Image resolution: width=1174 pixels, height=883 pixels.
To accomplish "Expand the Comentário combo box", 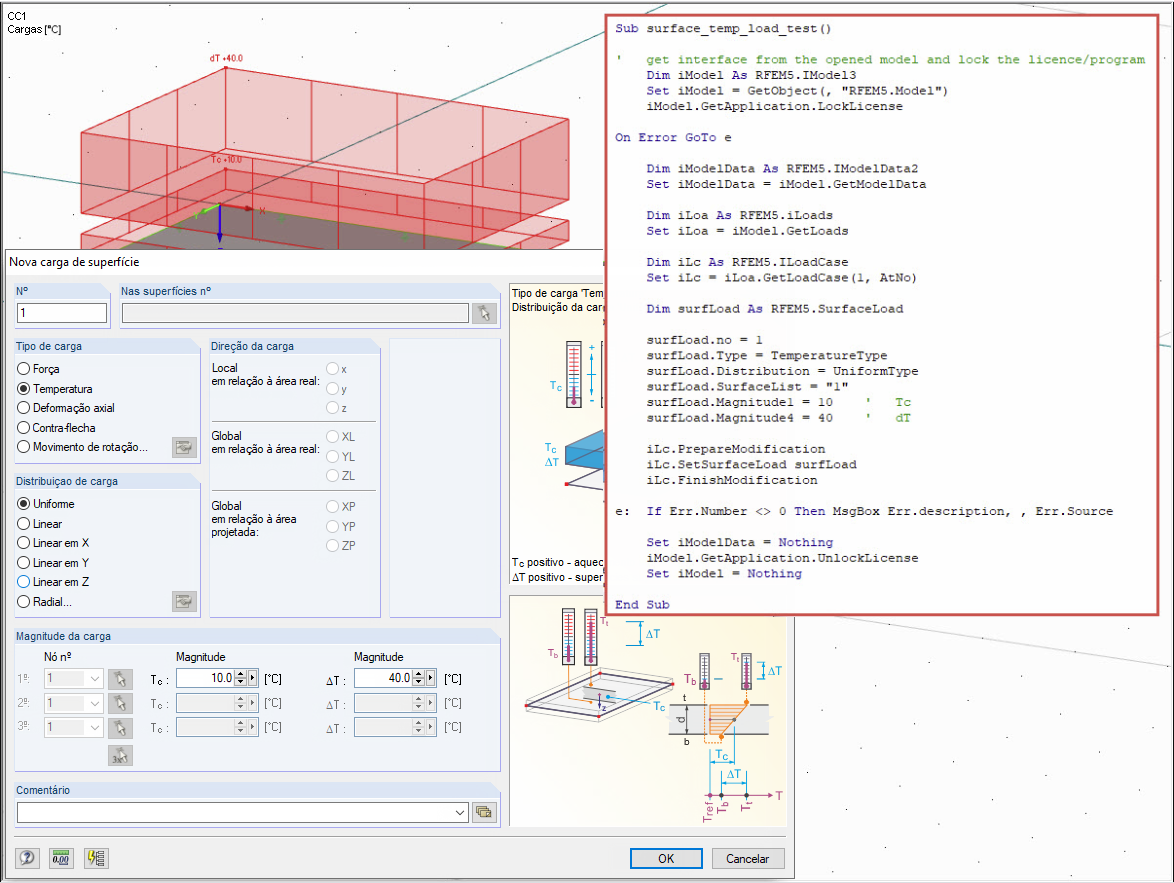I will (460, 813).
